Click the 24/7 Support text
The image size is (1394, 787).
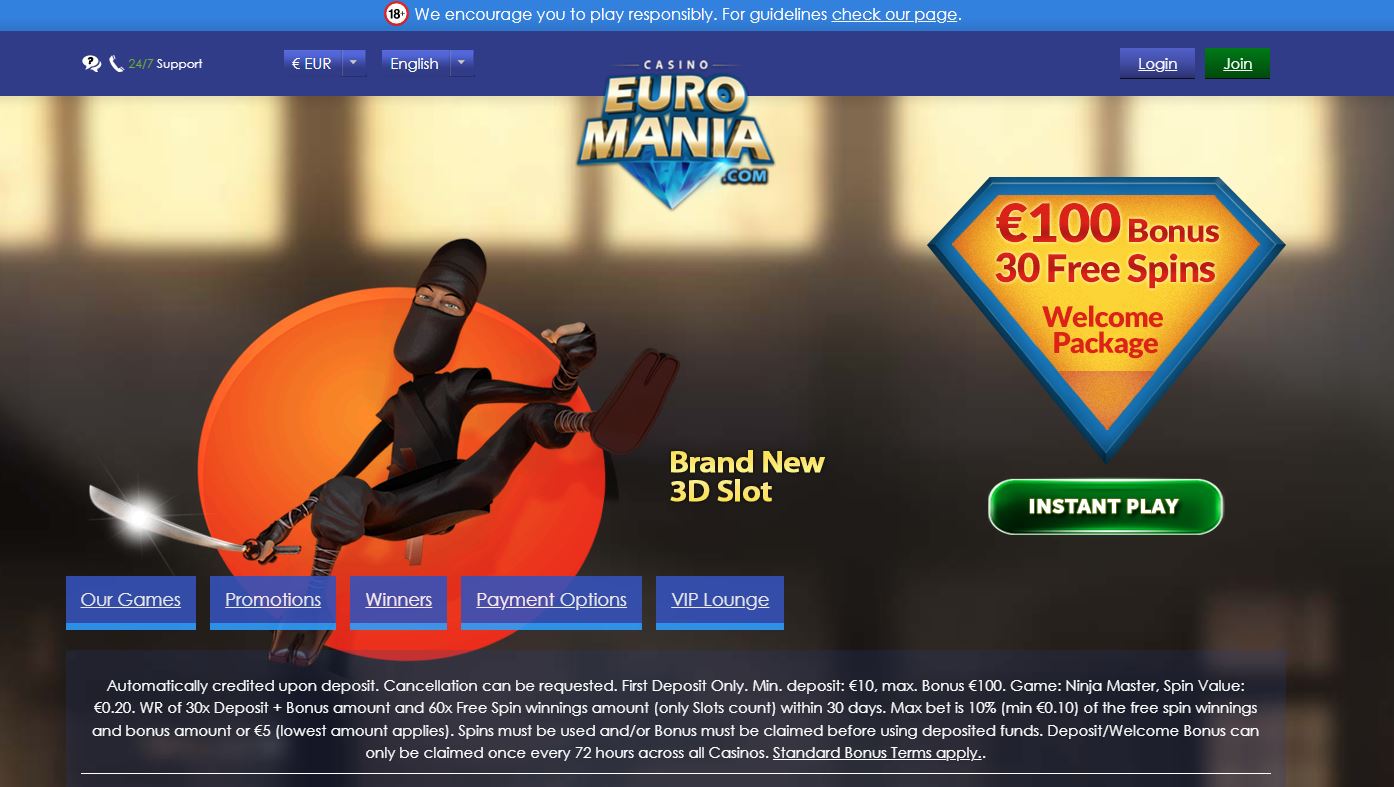(x=165, y=63)
